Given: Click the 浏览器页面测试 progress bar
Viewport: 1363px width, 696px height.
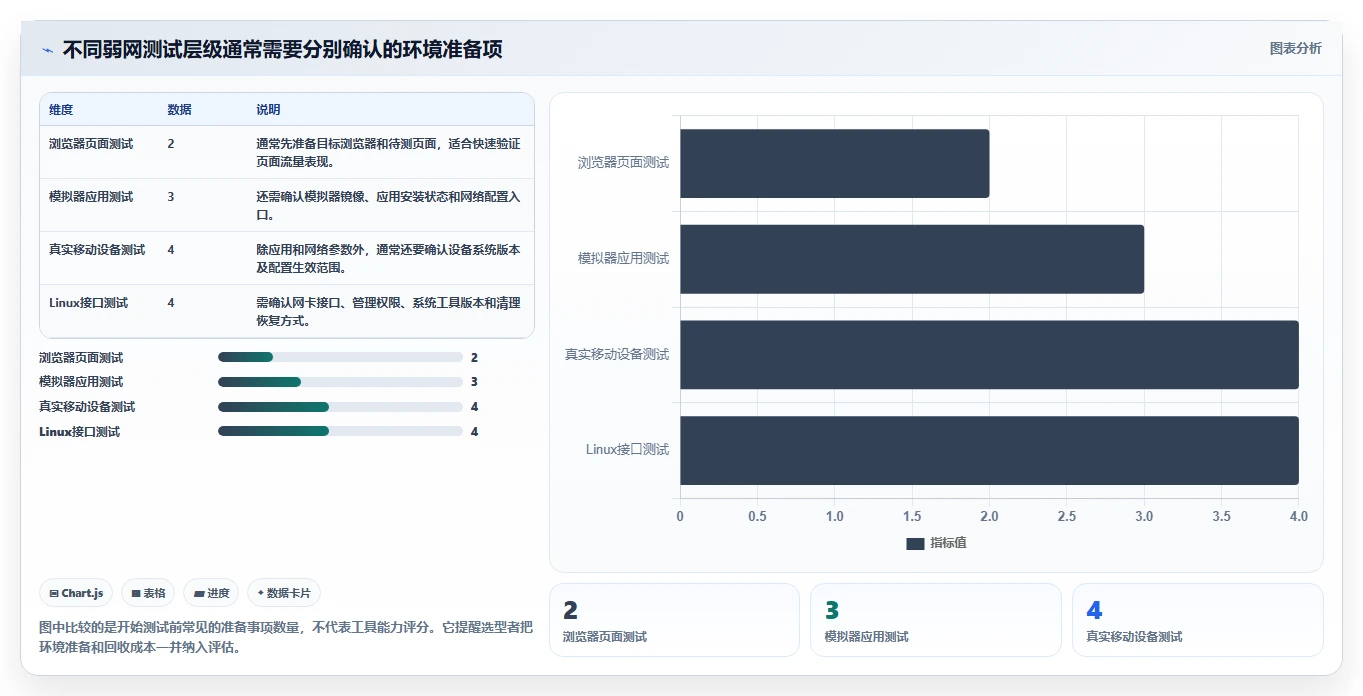Looking at the screenshot, I should pos(340,357).
